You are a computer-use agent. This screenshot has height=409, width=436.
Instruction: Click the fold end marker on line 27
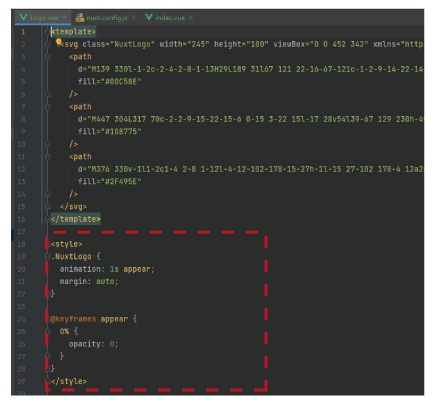click(47, 356)
